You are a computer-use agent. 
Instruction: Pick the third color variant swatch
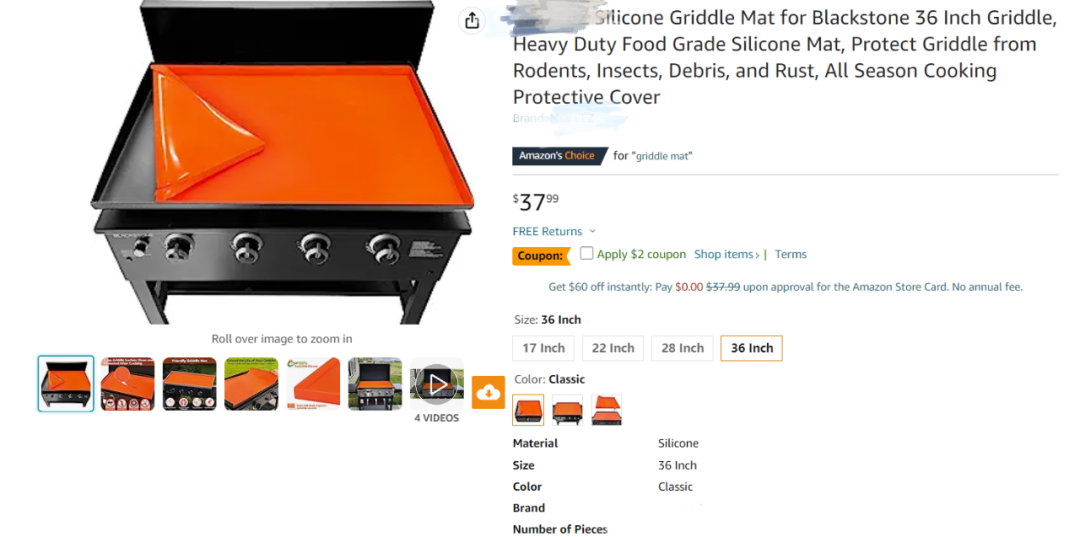607,410
